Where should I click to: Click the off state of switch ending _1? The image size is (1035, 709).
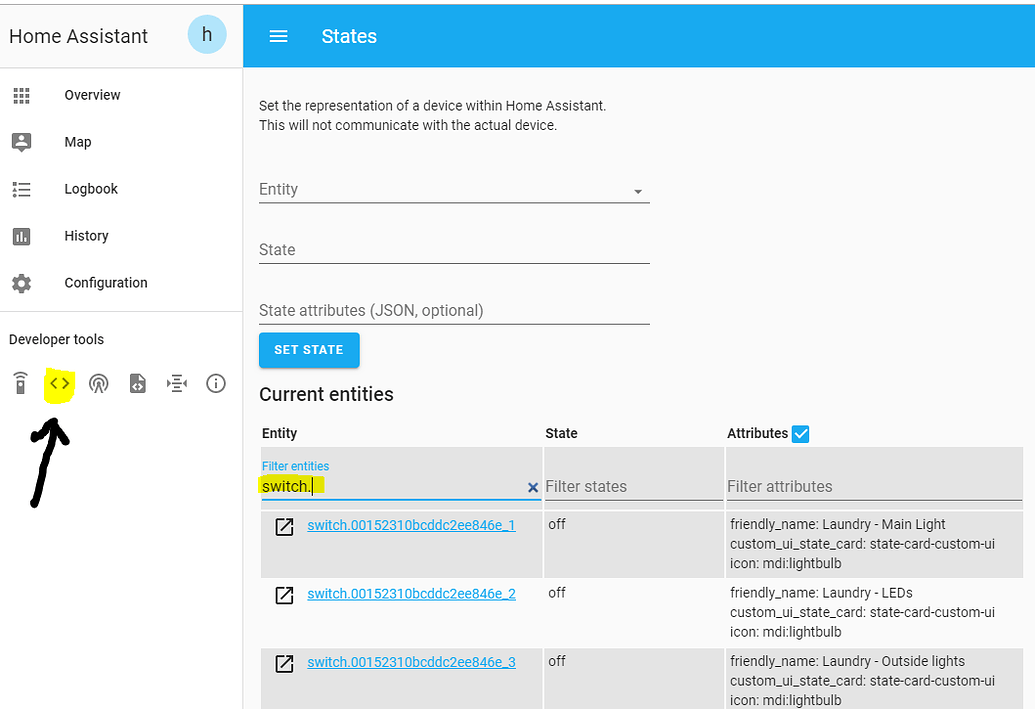pos(557,524)
